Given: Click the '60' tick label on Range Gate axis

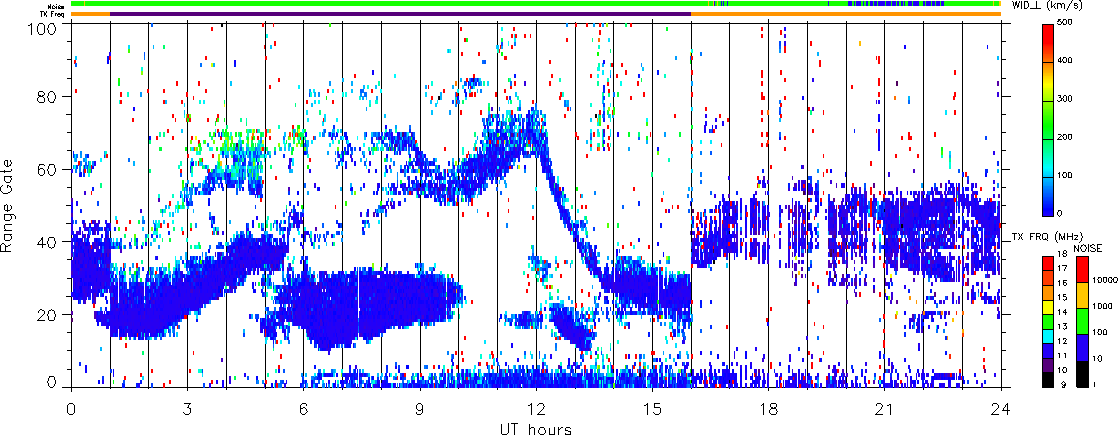Looking at the screenshot, I should point(49,169).
